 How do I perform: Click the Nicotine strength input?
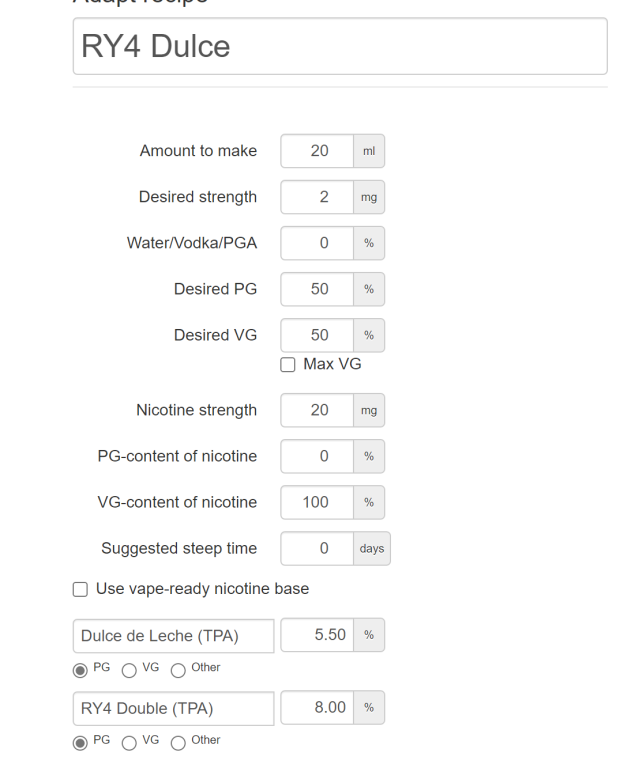pyautogui.click(x=317, y=410)
